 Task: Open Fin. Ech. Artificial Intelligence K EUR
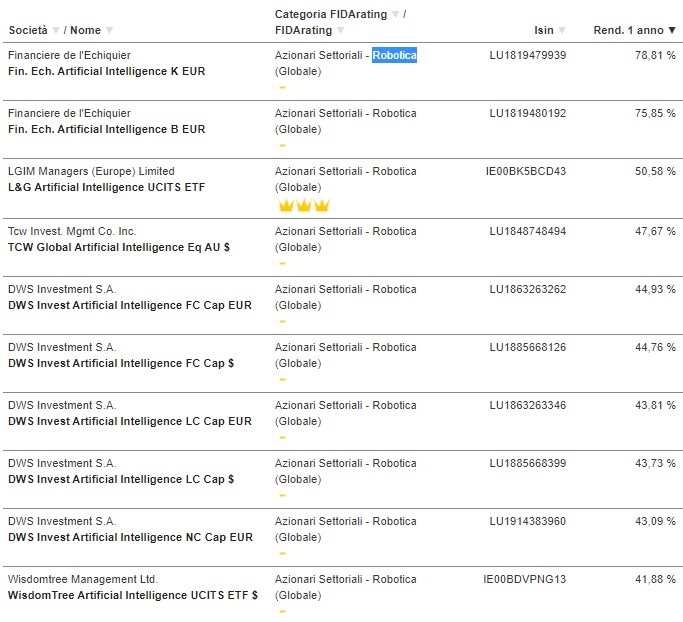107,71
